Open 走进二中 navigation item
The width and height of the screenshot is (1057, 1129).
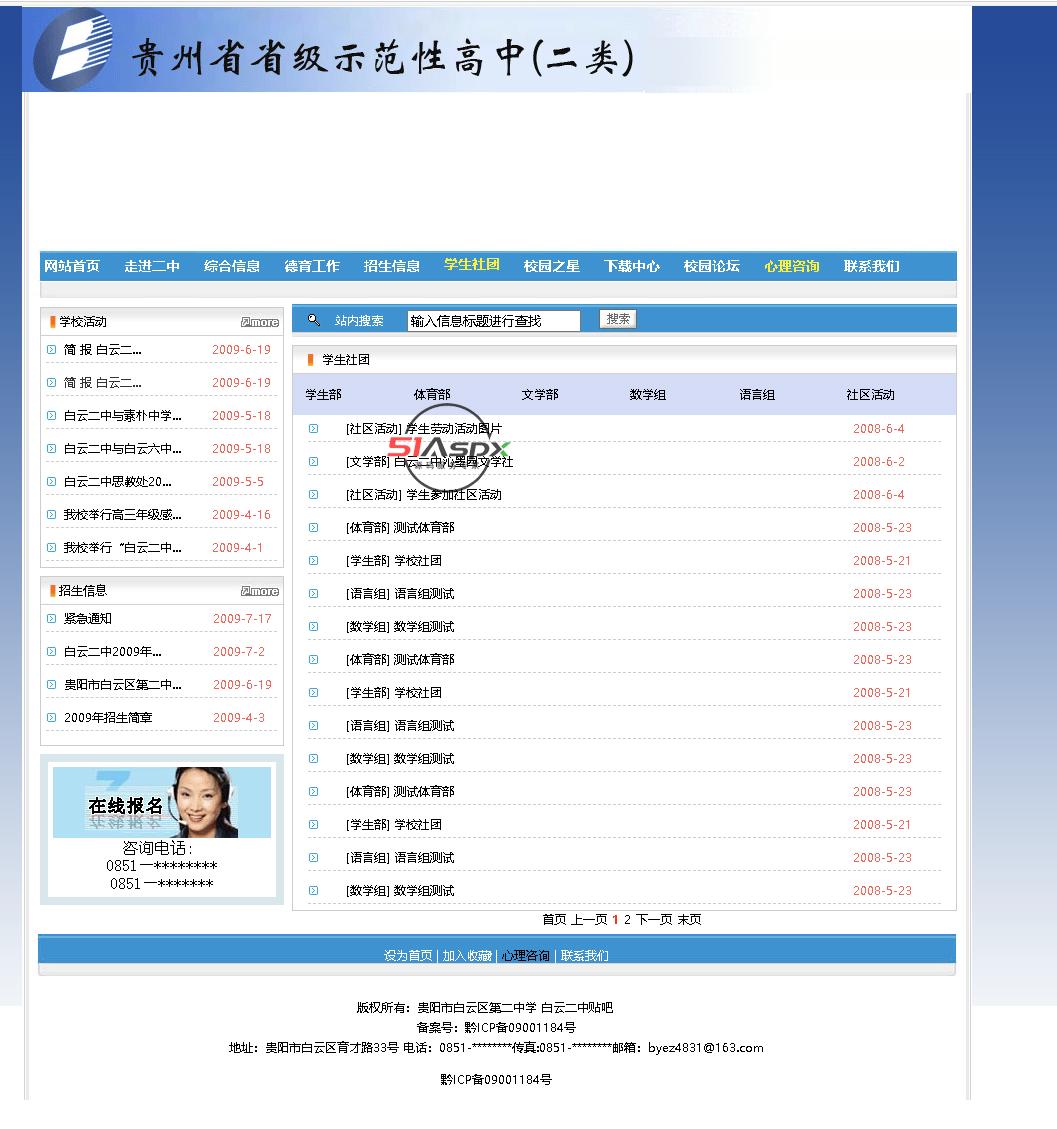pyautogui.click(x=152, y=266)
